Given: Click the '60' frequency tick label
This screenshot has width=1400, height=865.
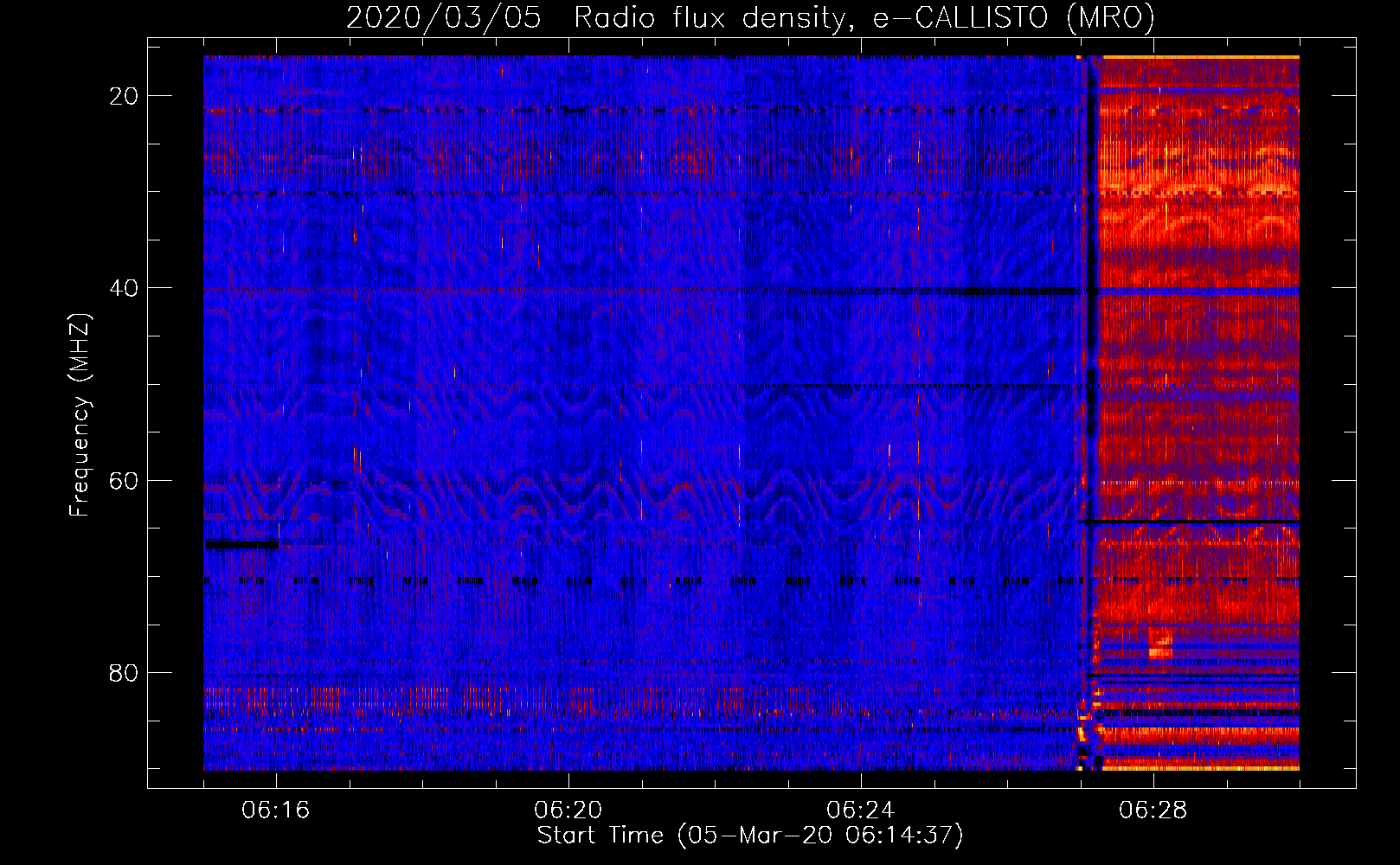Looking at the screenshot, I should [124, 481].
